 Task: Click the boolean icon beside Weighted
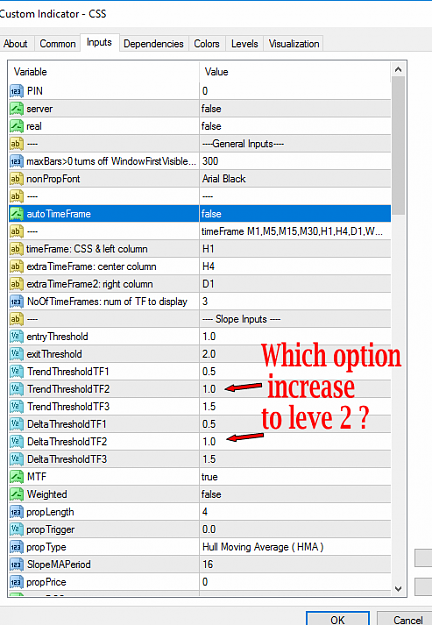(x=16, y=495)
